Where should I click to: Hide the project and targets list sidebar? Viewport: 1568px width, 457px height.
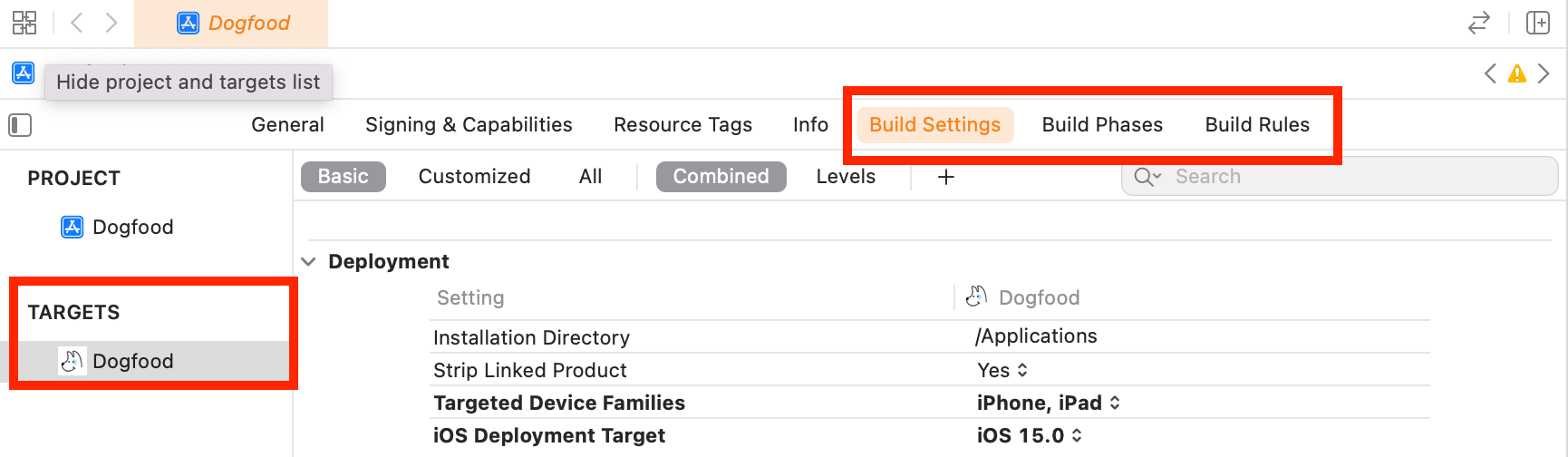coord(20,125)
